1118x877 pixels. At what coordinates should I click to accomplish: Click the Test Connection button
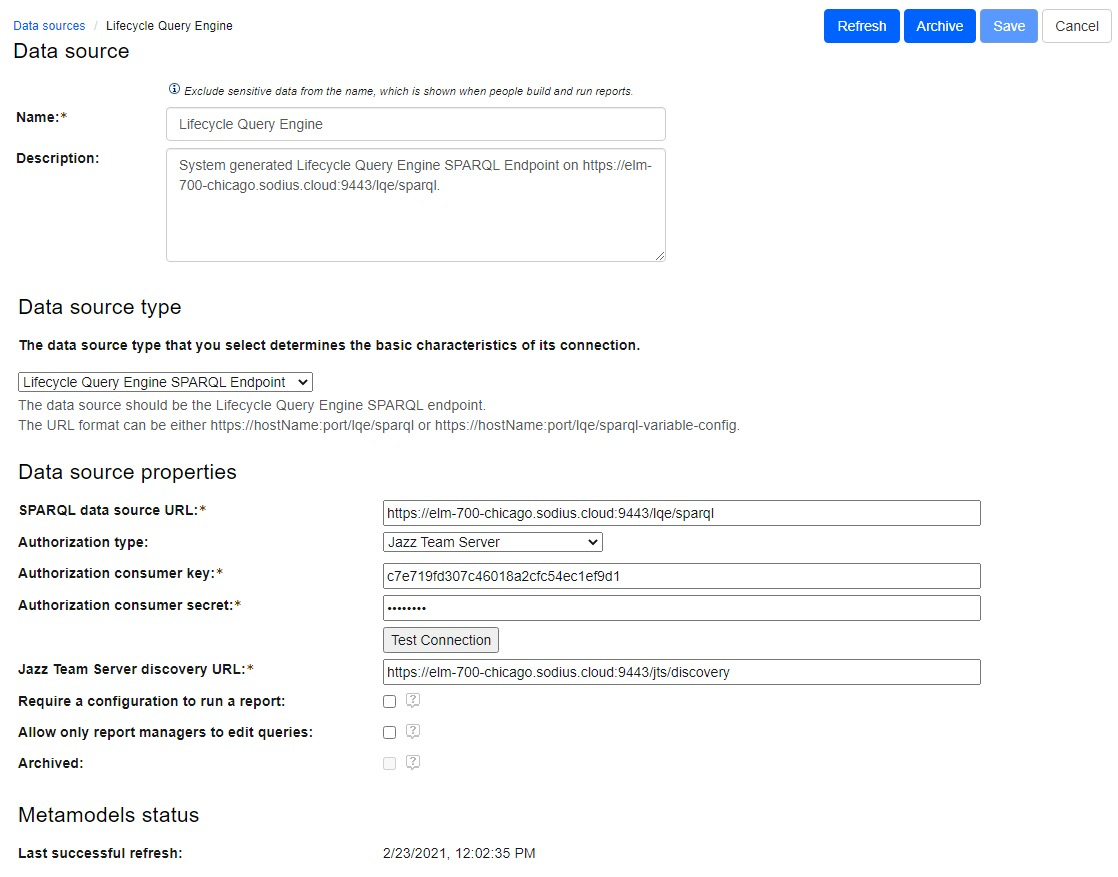click(441, 640)
